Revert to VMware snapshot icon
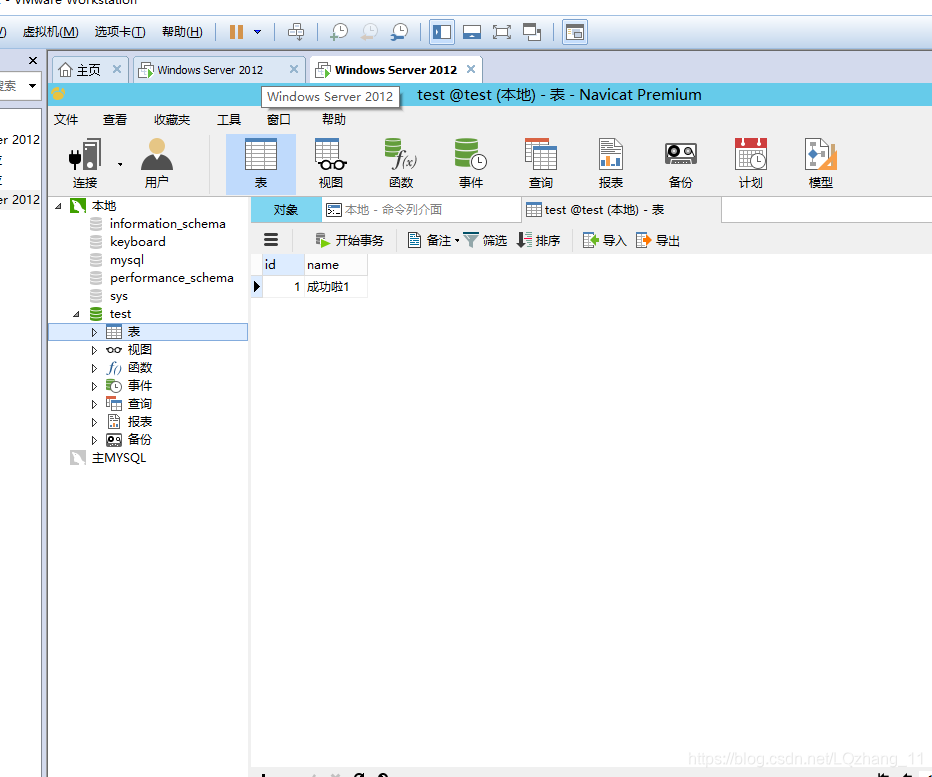The width and height of the screenshot is (932, 777). click(370, 32)
